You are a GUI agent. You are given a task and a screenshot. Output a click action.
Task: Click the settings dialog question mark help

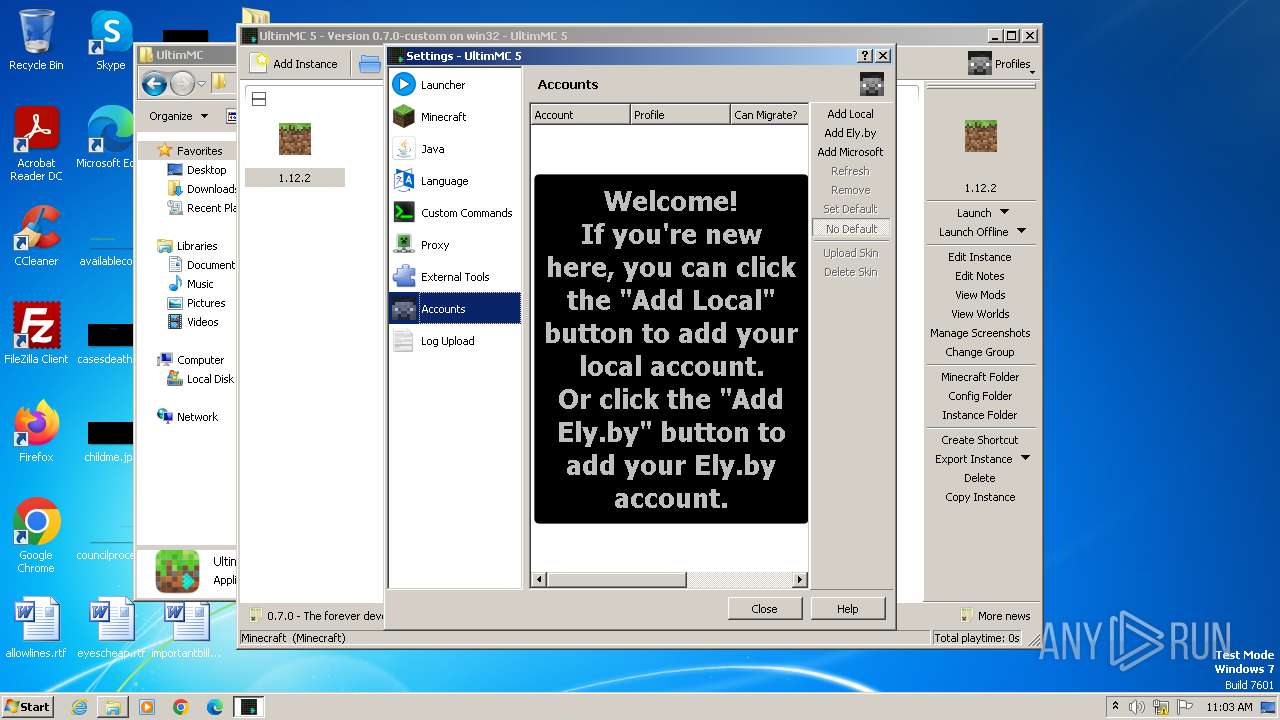click(x=865, y=56)
